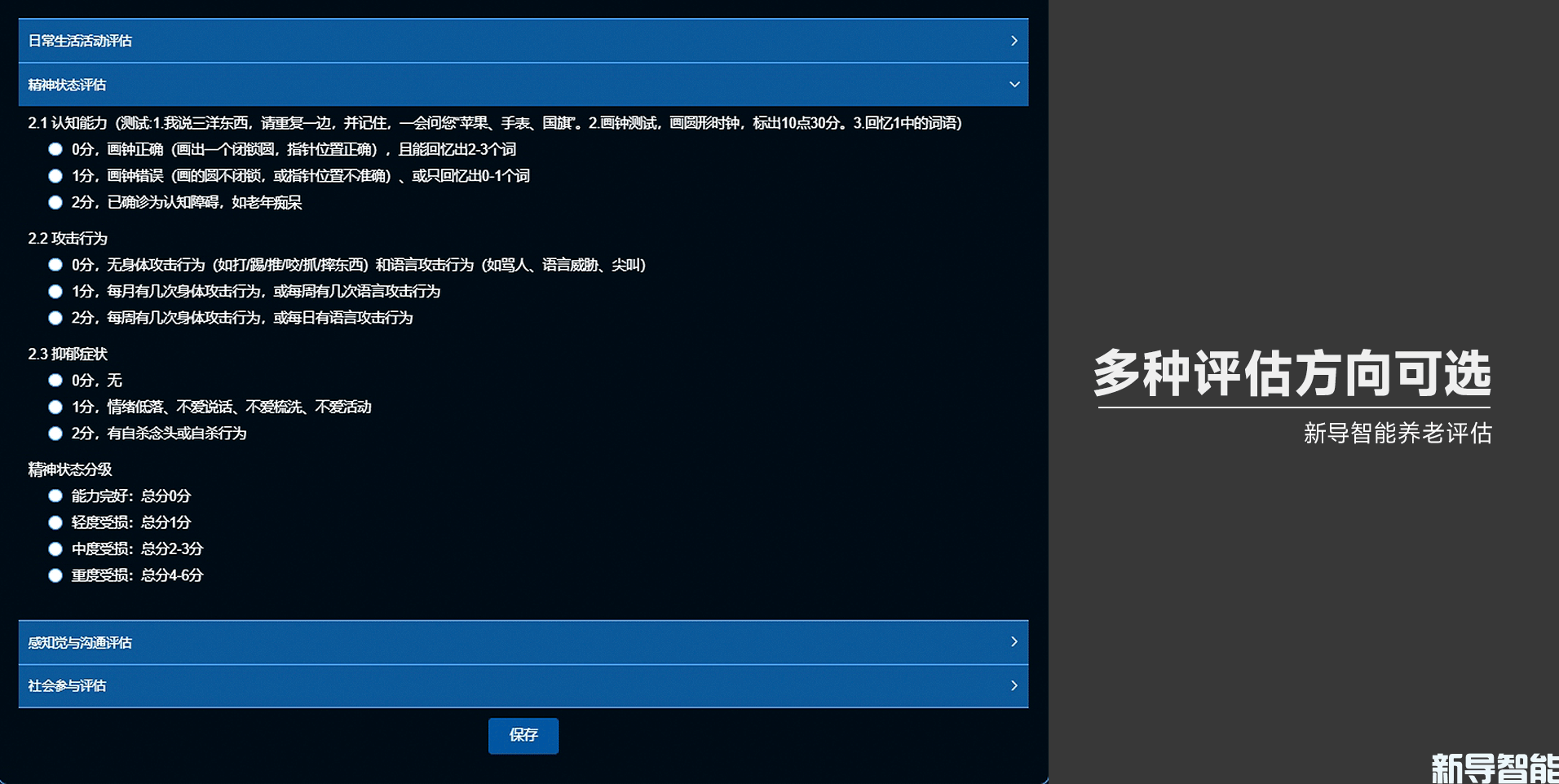This screenshot has width=1559, height=784.
Task: Click the 精神状态分级 heading
Action: pyautogui.click(x=70, y=469)
